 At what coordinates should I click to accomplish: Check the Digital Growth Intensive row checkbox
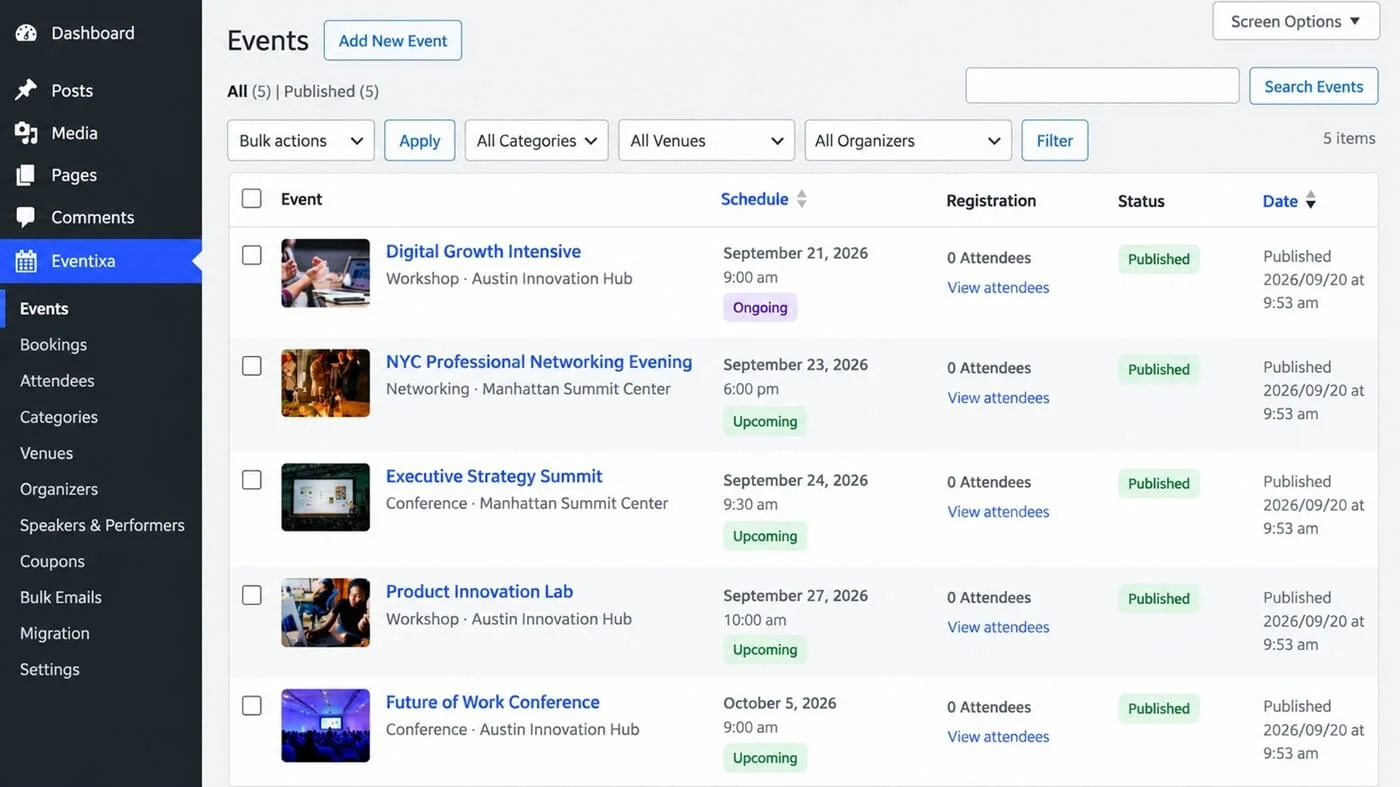[252, 255]
